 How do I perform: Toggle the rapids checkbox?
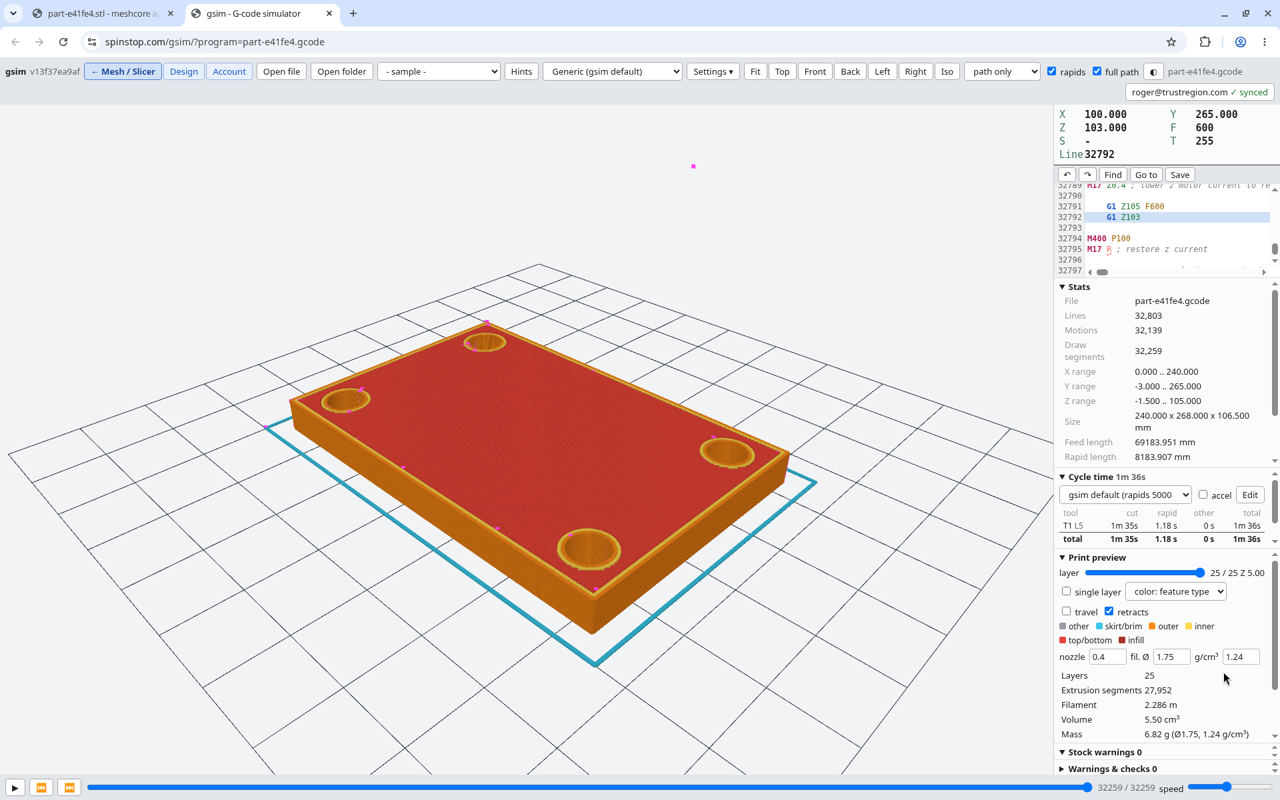1052,72
